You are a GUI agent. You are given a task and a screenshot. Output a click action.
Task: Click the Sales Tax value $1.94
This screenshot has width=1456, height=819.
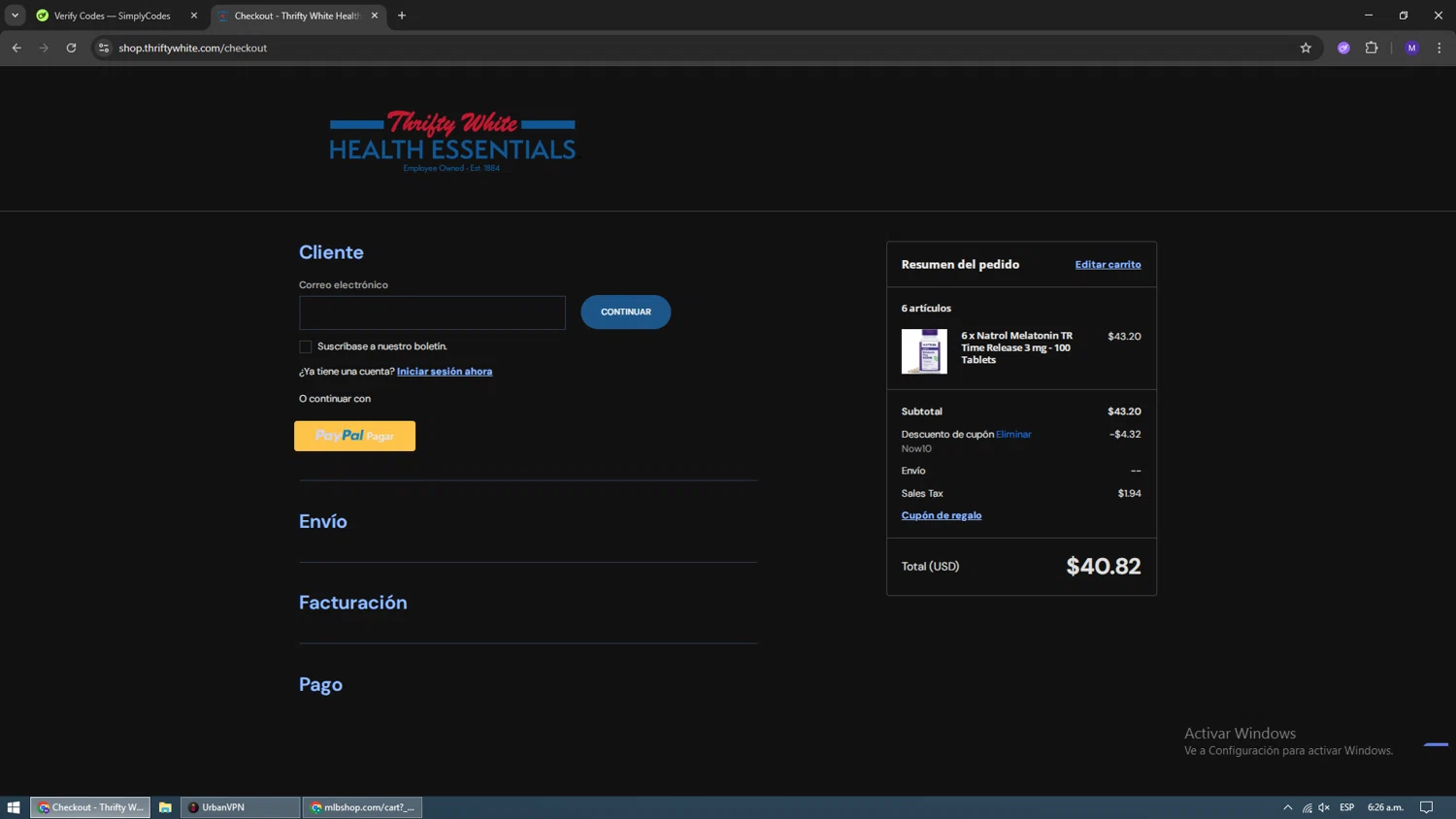pos(1129,493)
